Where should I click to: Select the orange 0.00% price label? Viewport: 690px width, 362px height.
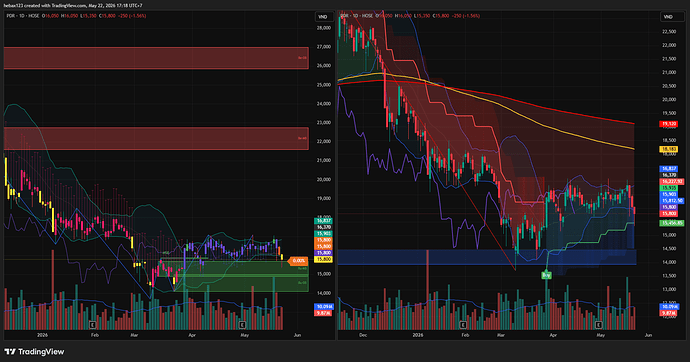(x=299, y=261)
